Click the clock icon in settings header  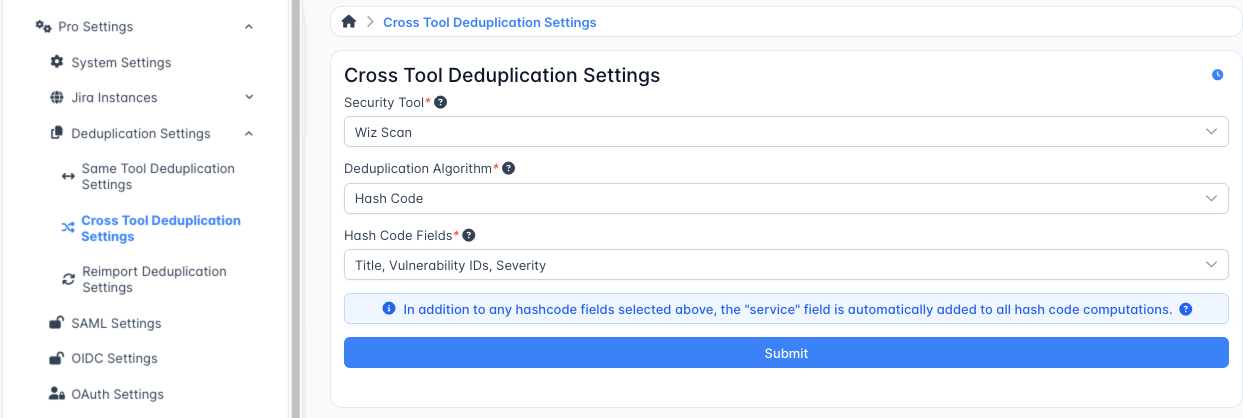(x=1217, y=75)
